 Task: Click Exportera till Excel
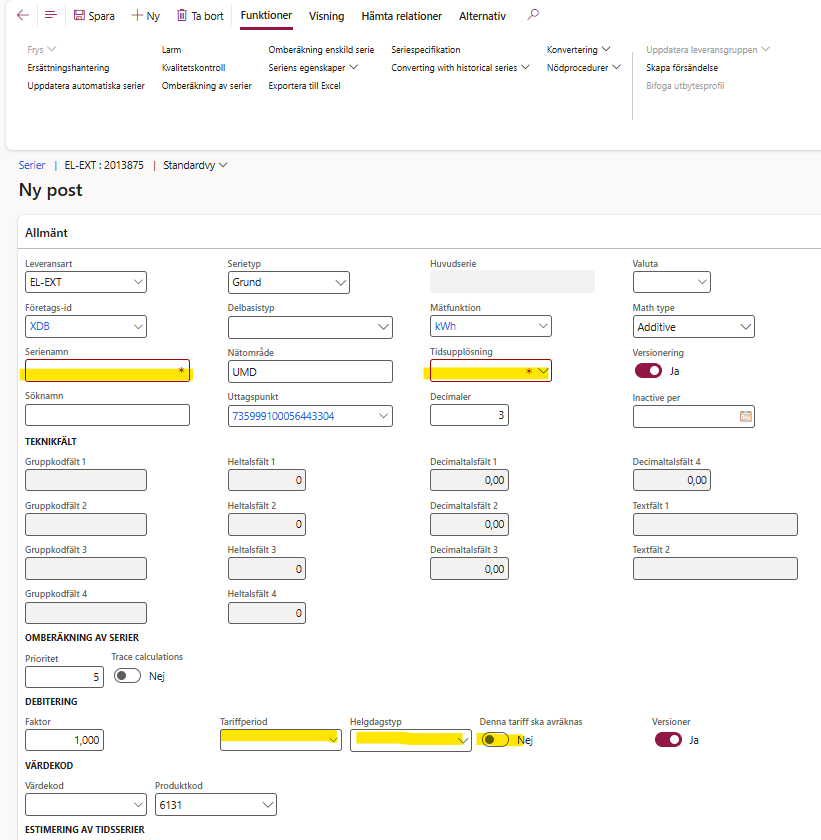click(304, 86)
